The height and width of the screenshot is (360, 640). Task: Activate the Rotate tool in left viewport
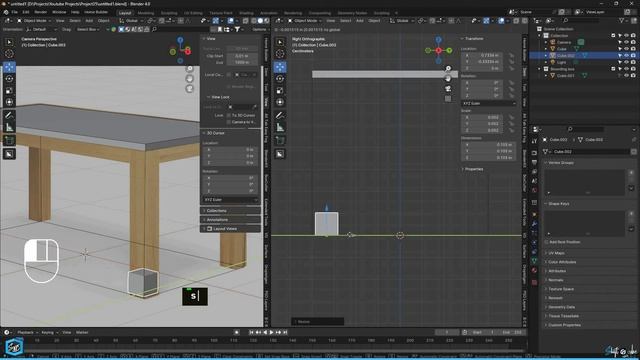click(9, 78)
